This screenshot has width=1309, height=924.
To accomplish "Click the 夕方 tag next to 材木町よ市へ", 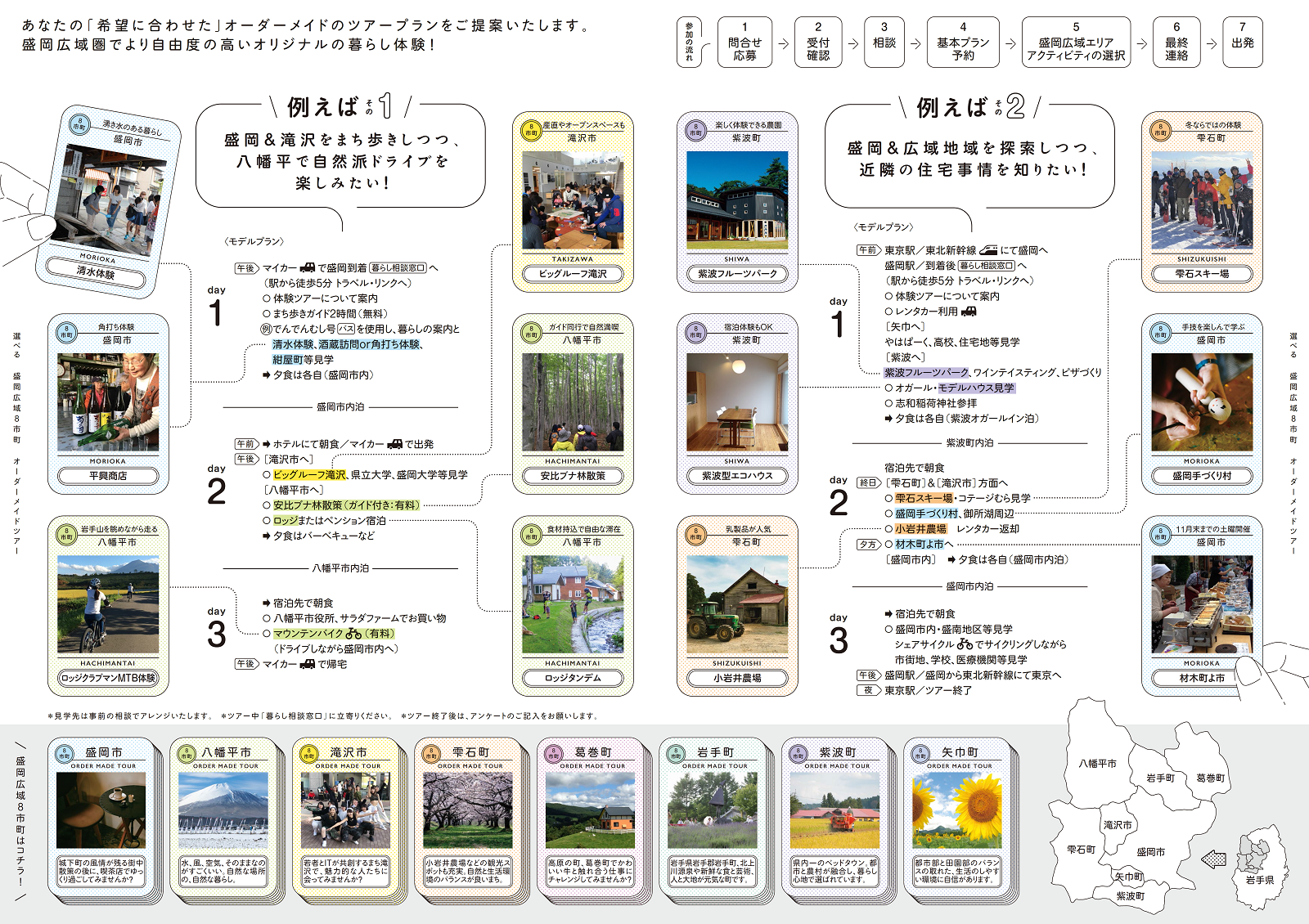I will click(x=868, y=545).
